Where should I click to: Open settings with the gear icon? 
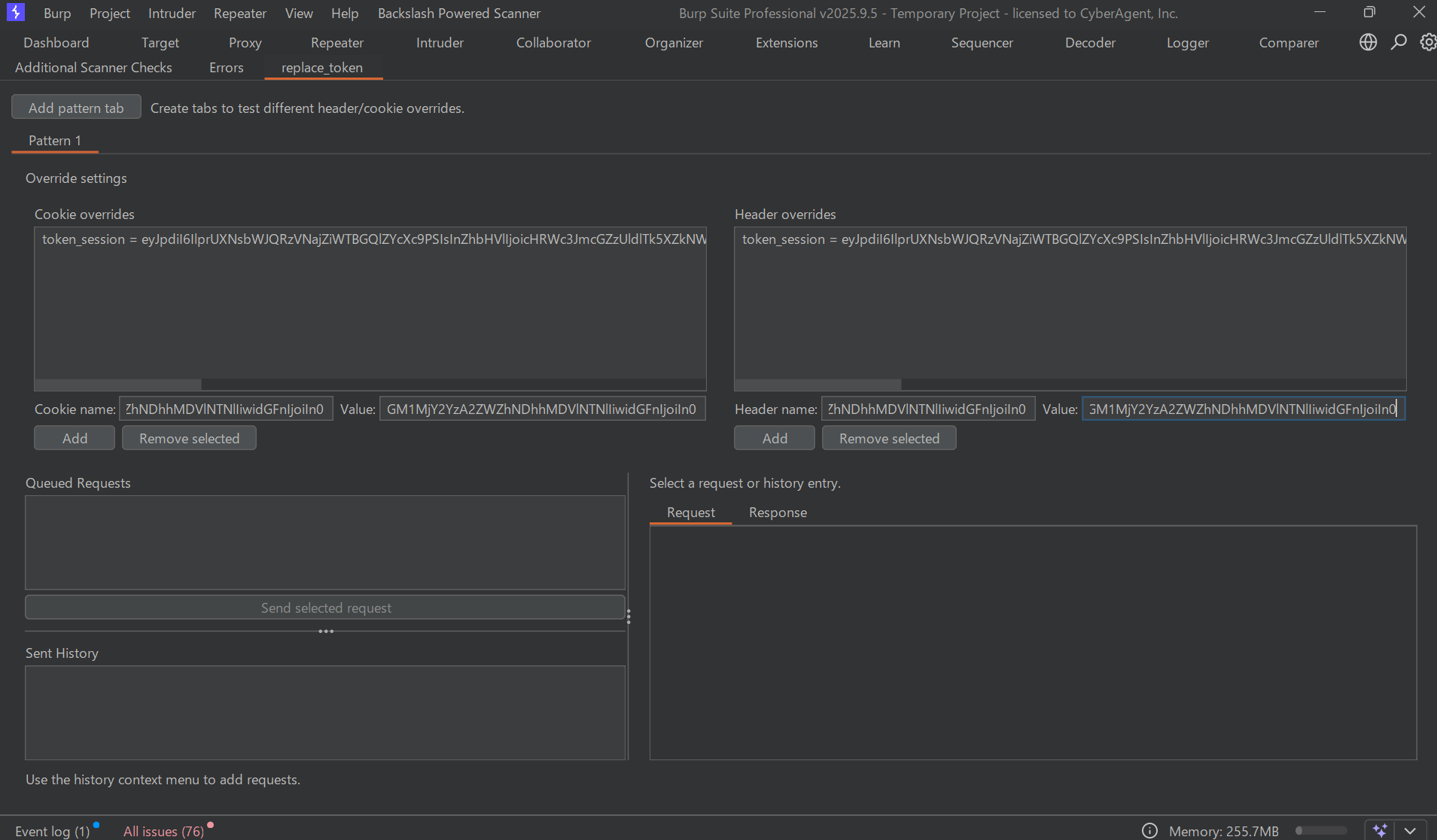1427,42
